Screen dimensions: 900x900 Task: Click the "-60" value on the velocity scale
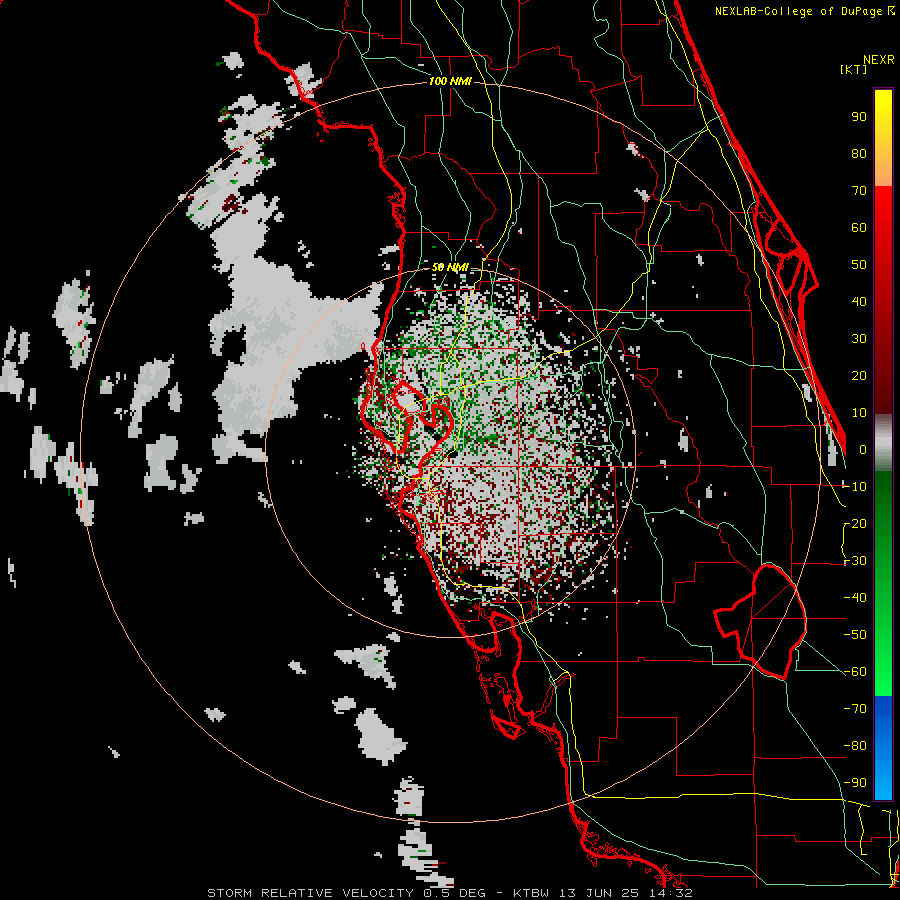(855, 672)
